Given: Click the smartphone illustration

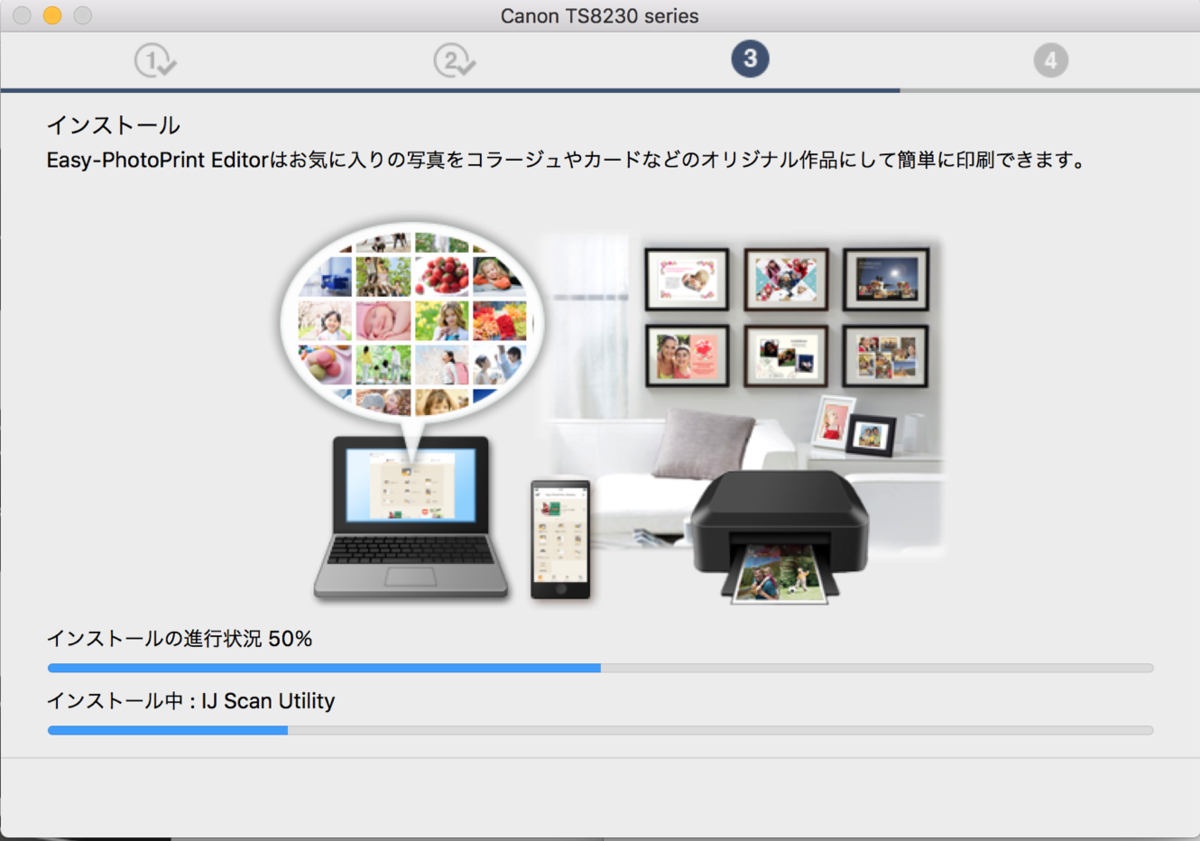Looking at the screenshot, I should [x=560, y=539].
